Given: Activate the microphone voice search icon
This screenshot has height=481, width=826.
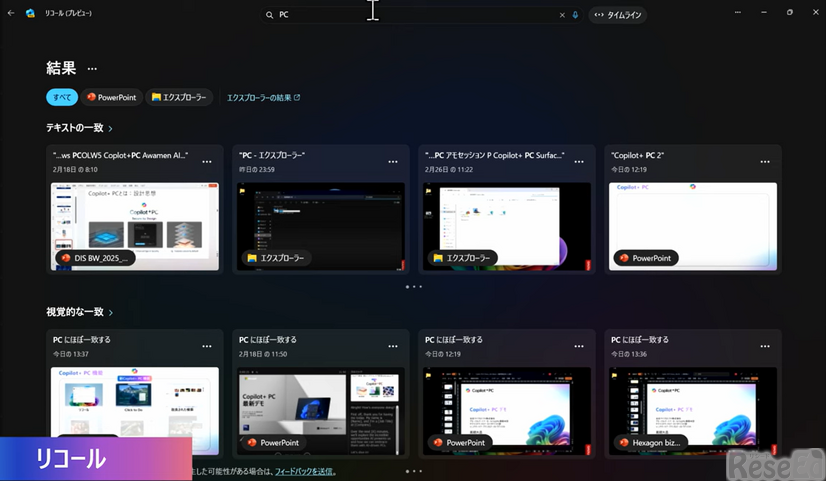Looking at the screenshot, I should [x=575, y=15].
